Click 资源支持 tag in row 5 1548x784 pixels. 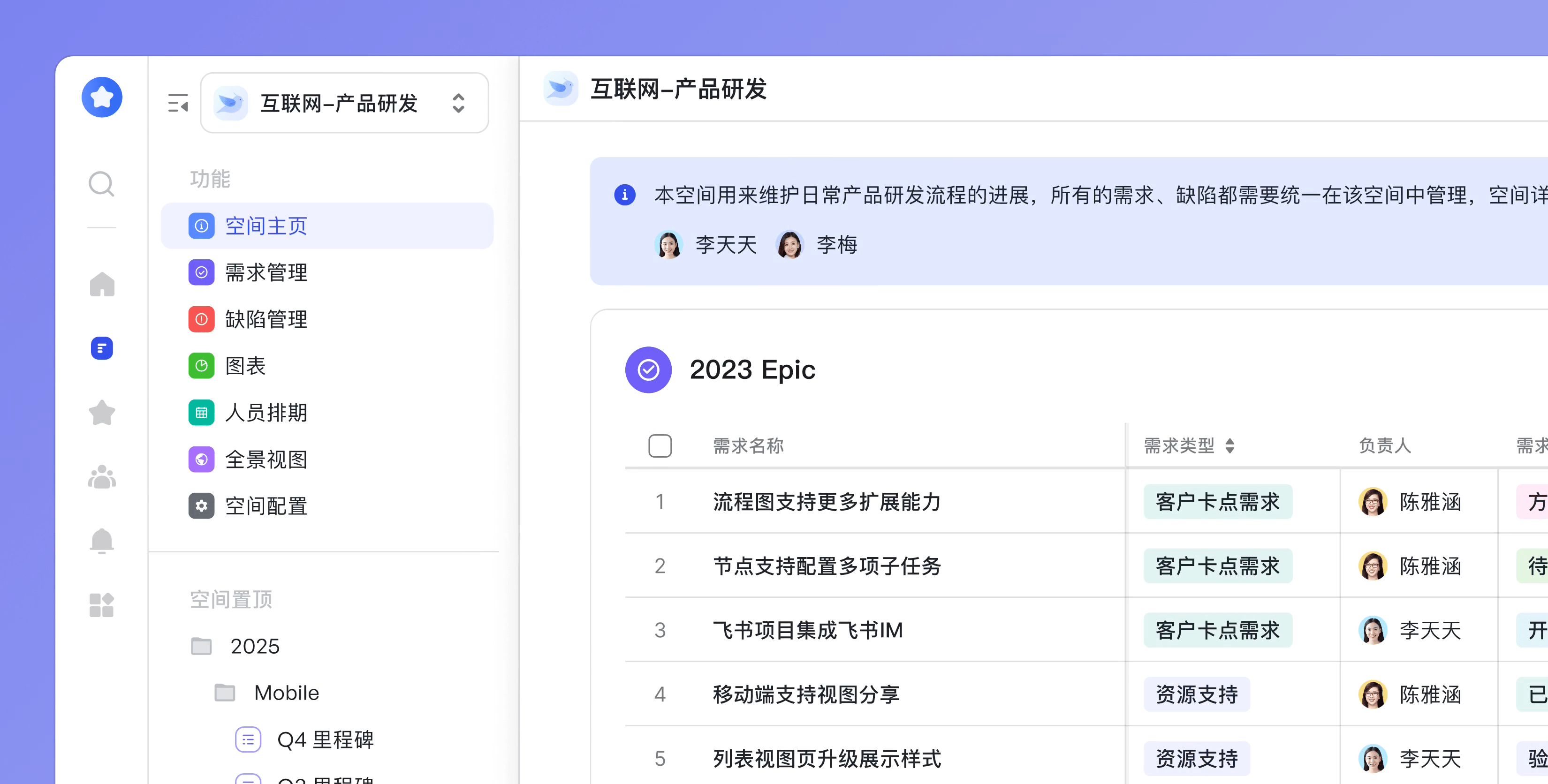[1197, 759]
